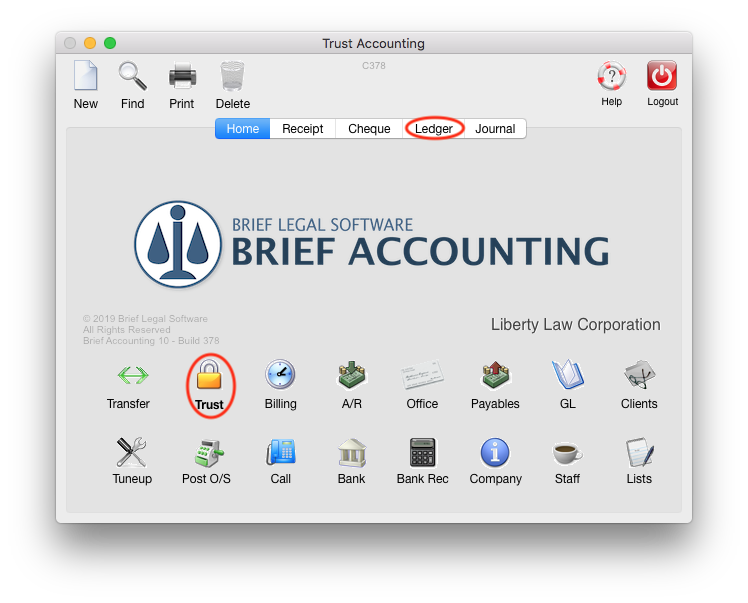Launch the Tuneup tools icon

132,452
